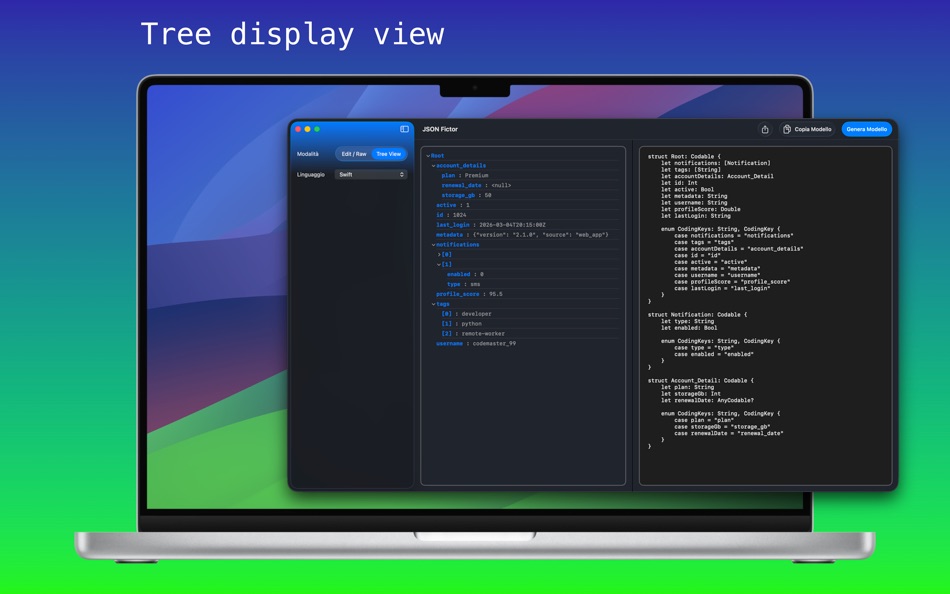Switch to Edit / Raw mode
The height and width of the screenshot is (594, 950).
click(x=355, y=152)
